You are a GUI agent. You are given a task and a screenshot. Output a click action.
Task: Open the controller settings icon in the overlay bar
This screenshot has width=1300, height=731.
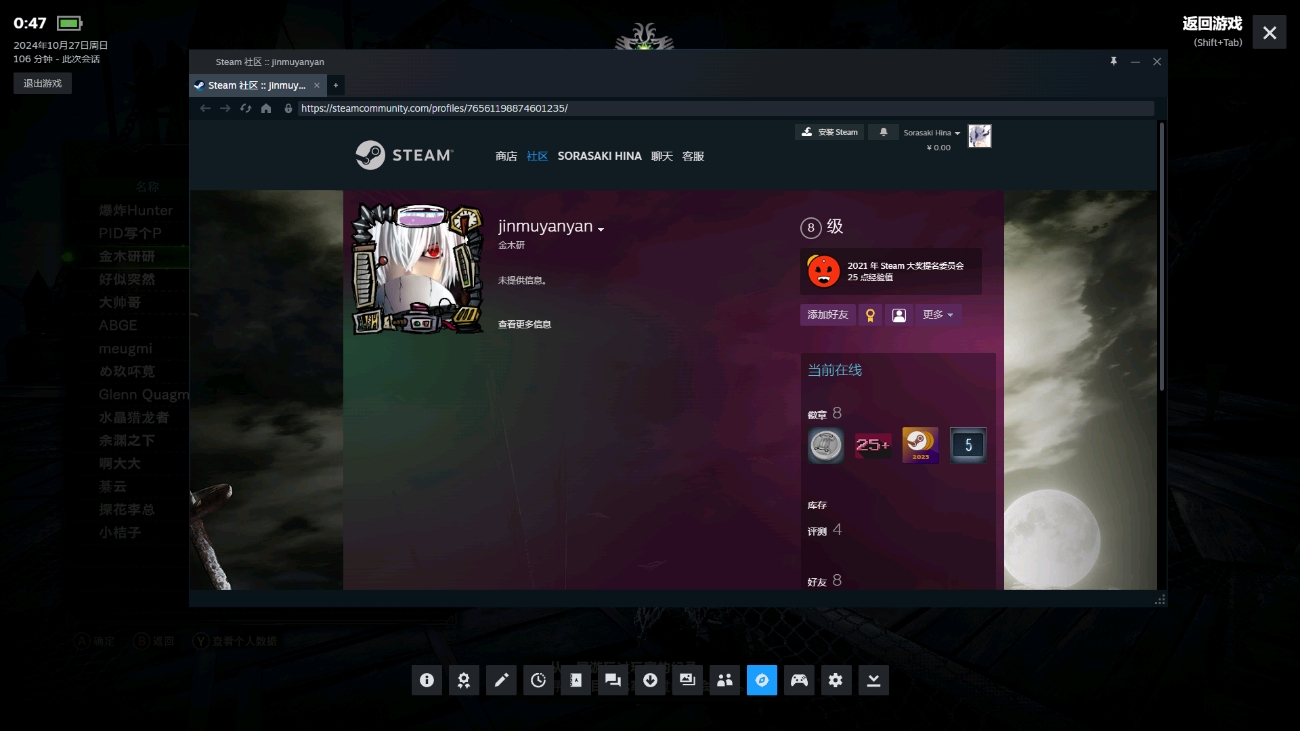(799, 680)
